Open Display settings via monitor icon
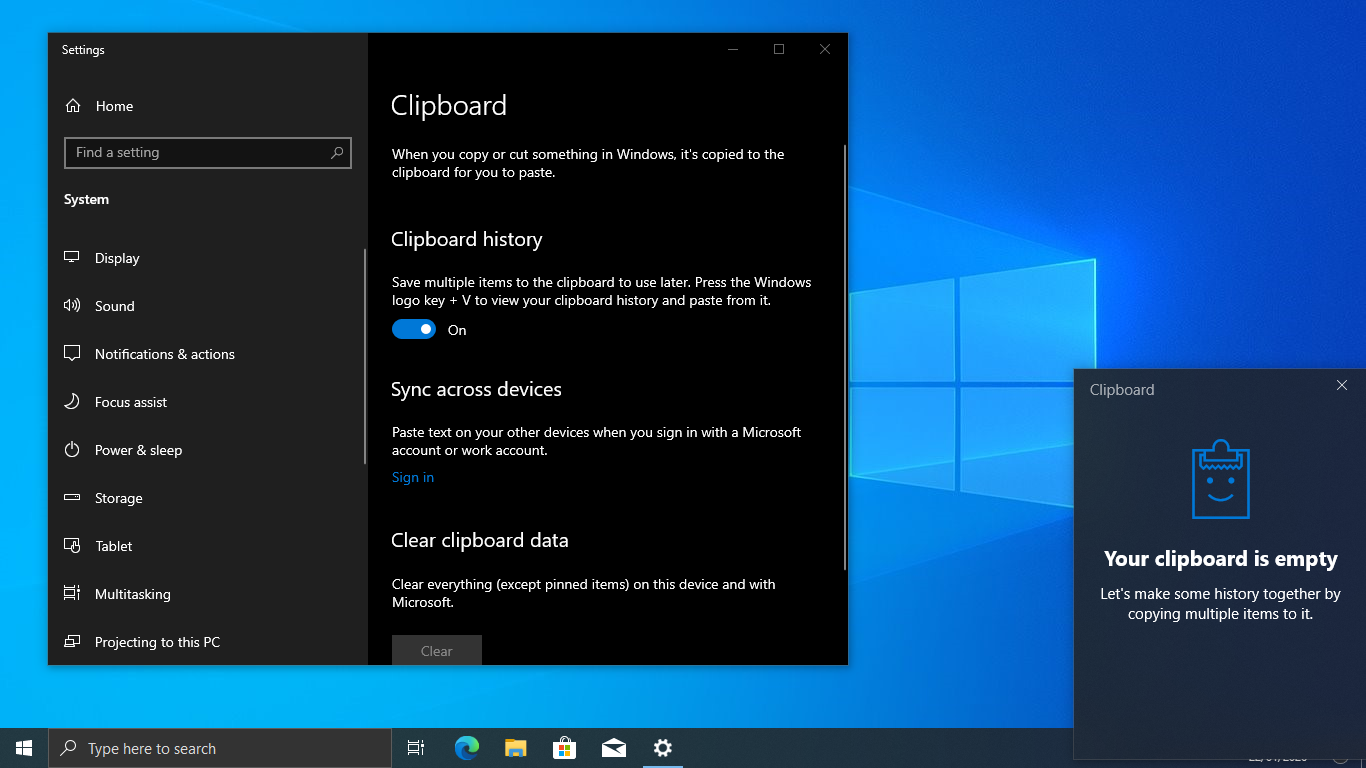The image size is (1366, 768). pos(72,258)
